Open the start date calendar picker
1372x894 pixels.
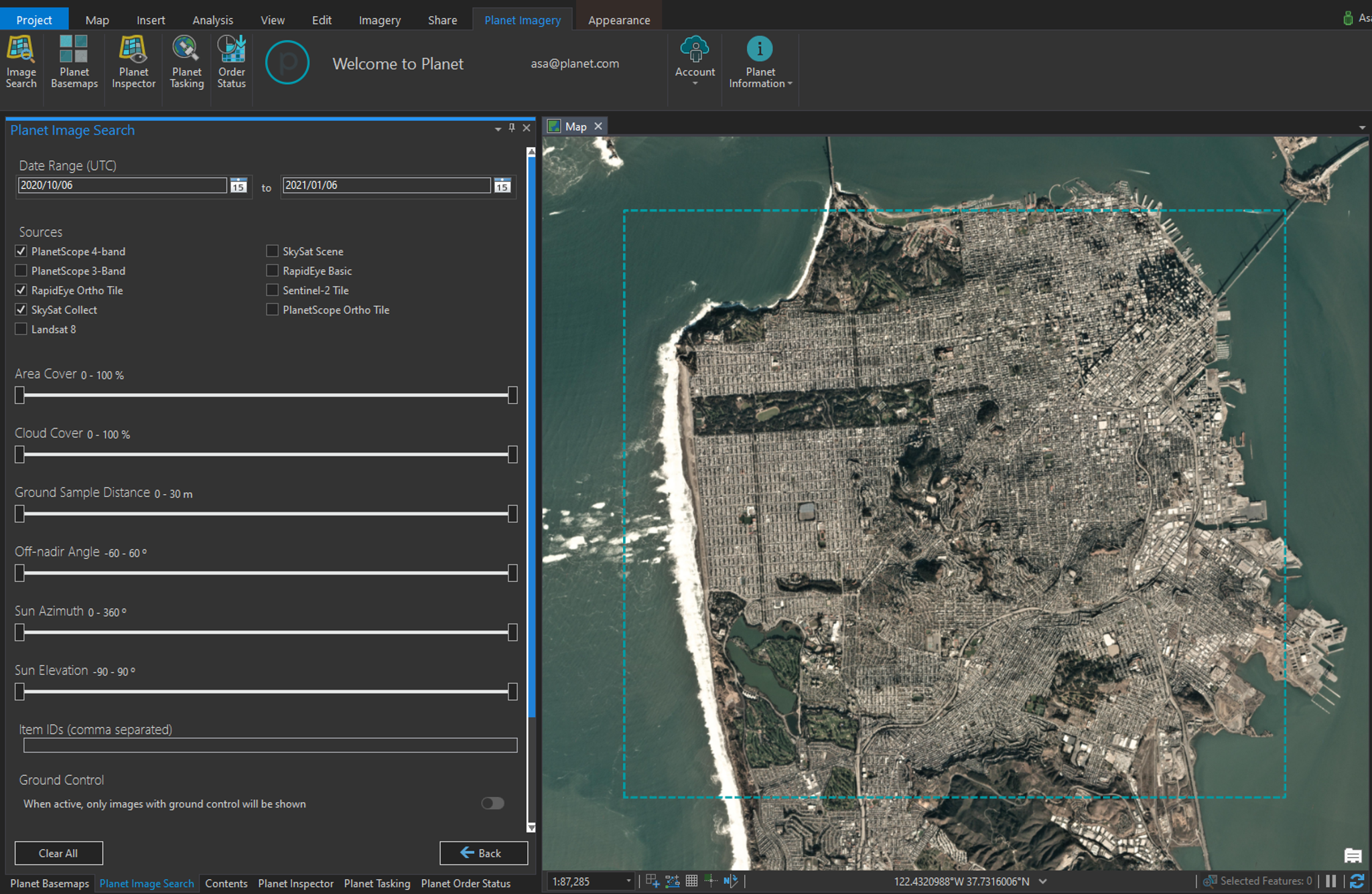(x=238, y=185)
